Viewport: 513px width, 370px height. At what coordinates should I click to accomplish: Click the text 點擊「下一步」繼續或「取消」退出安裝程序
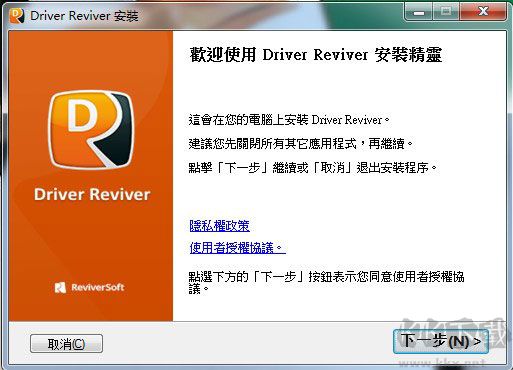312,167
